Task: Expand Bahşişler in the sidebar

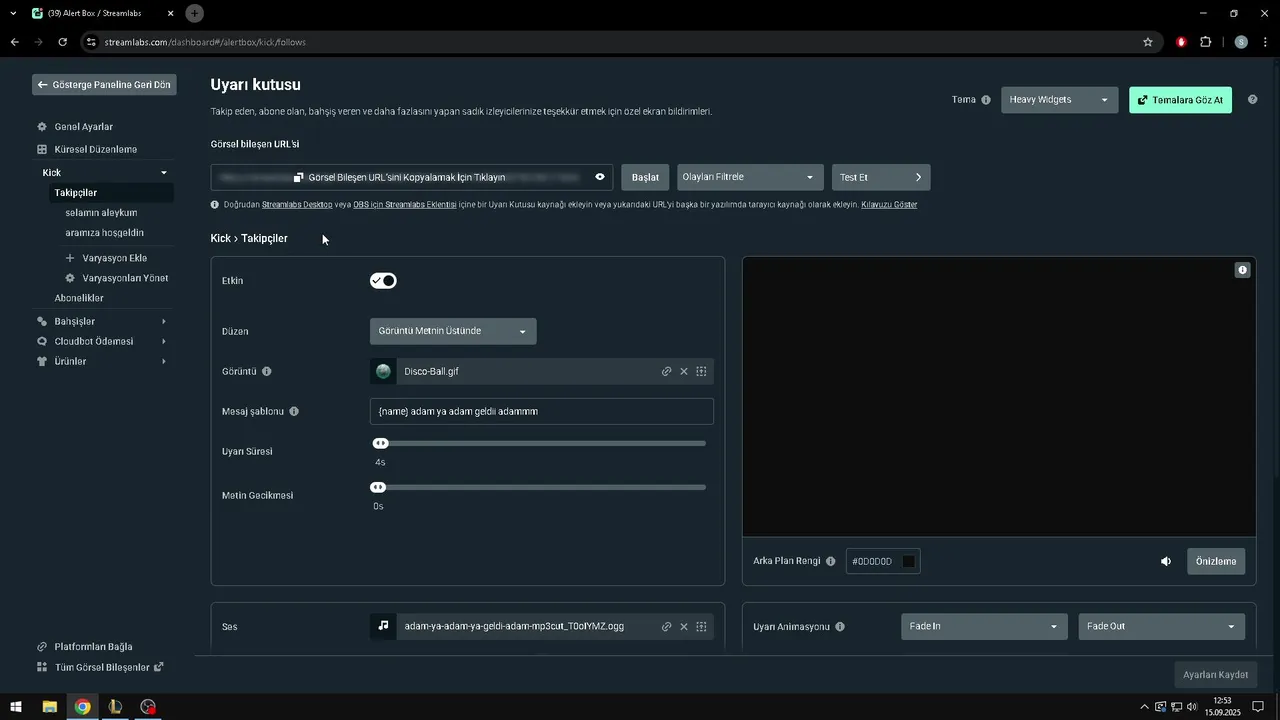Action: pyautogui.click(x=163, y=321)
